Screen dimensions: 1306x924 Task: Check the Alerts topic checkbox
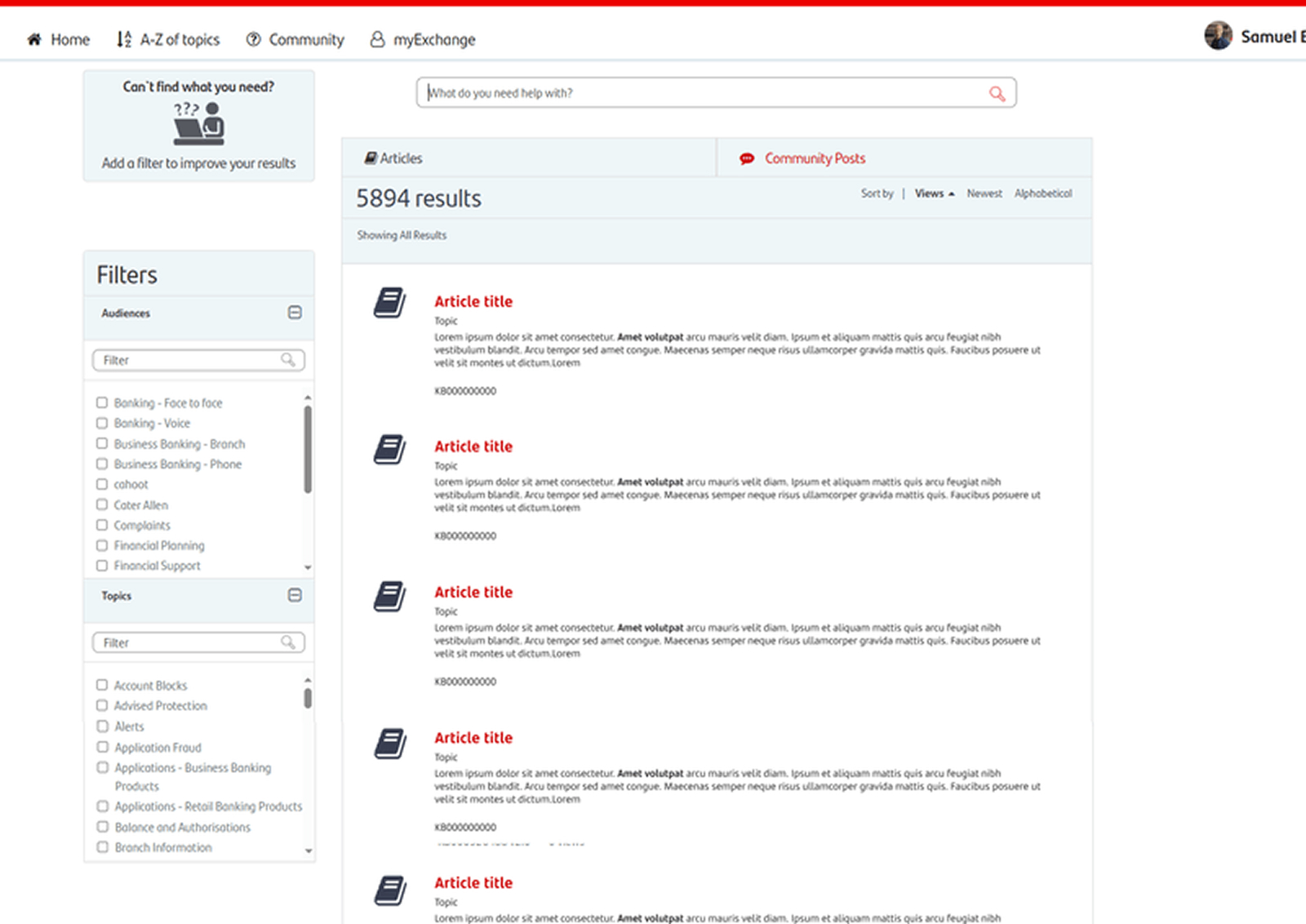[x=102, y=726]
